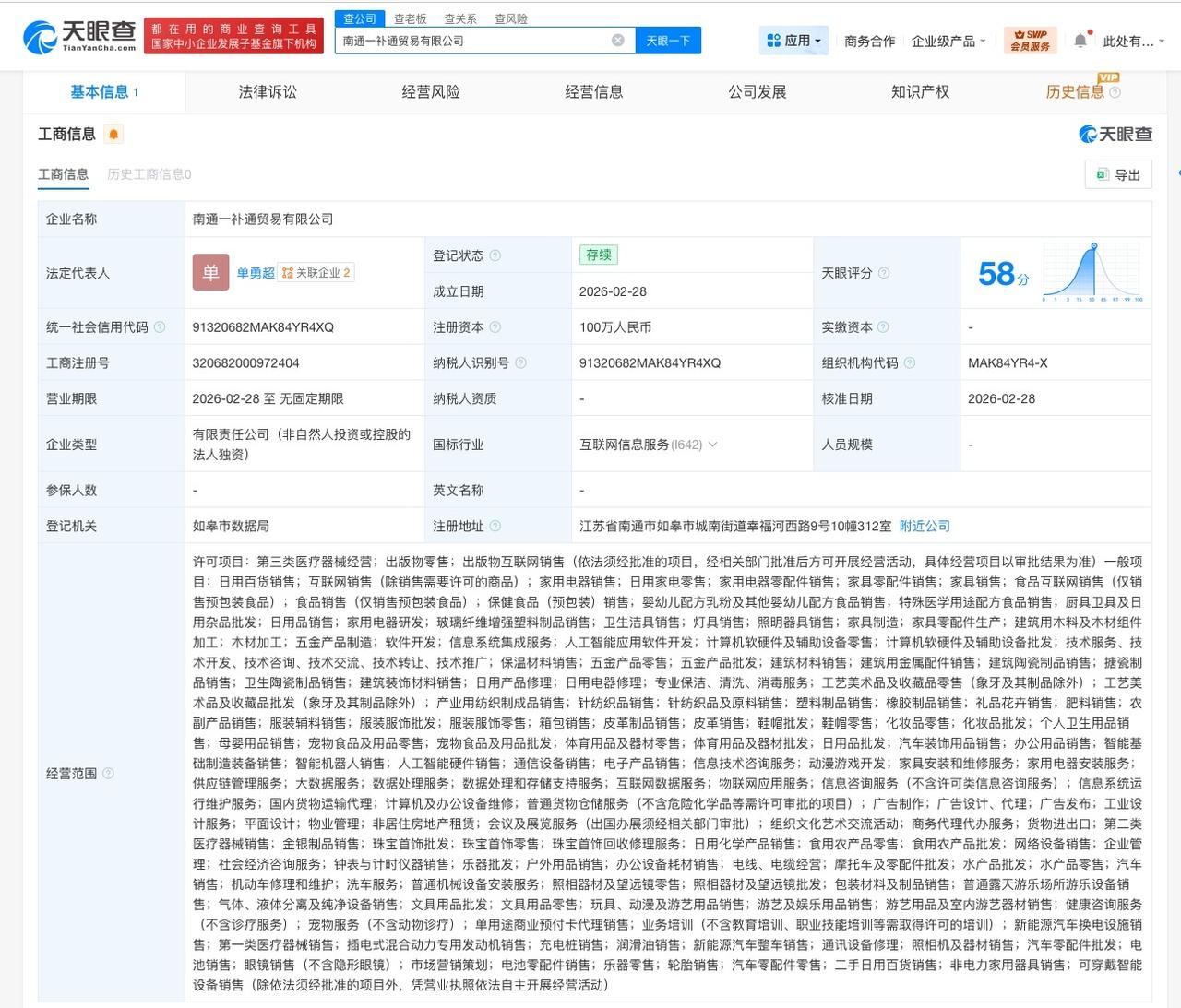Click the help icon beside 经营范围
The image size is (1181, 1008).
(109, 774)
